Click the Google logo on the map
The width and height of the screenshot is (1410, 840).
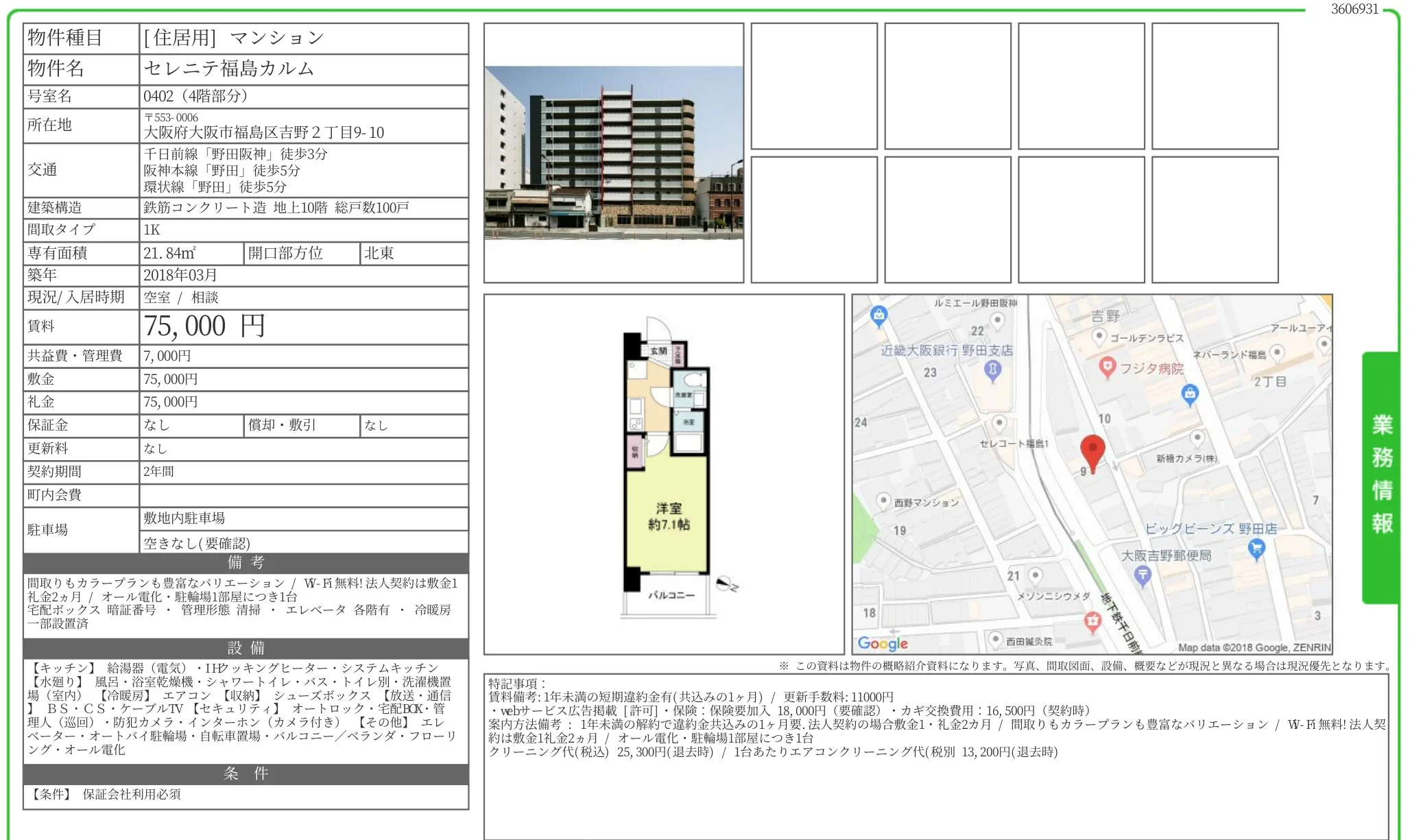883,643
